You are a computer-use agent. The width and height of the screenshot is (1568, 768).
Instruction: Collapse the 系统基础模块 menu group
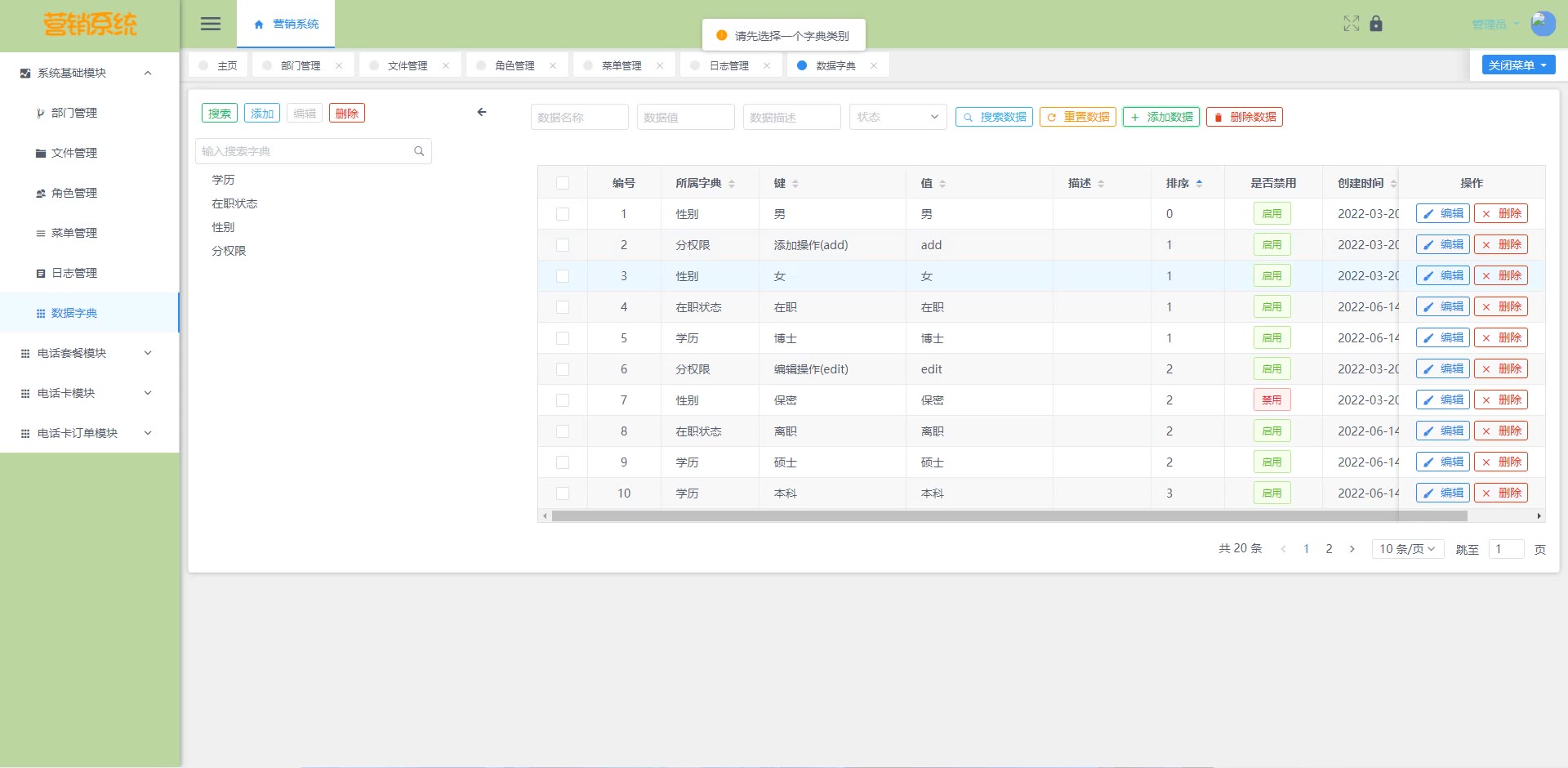(90, 73)
